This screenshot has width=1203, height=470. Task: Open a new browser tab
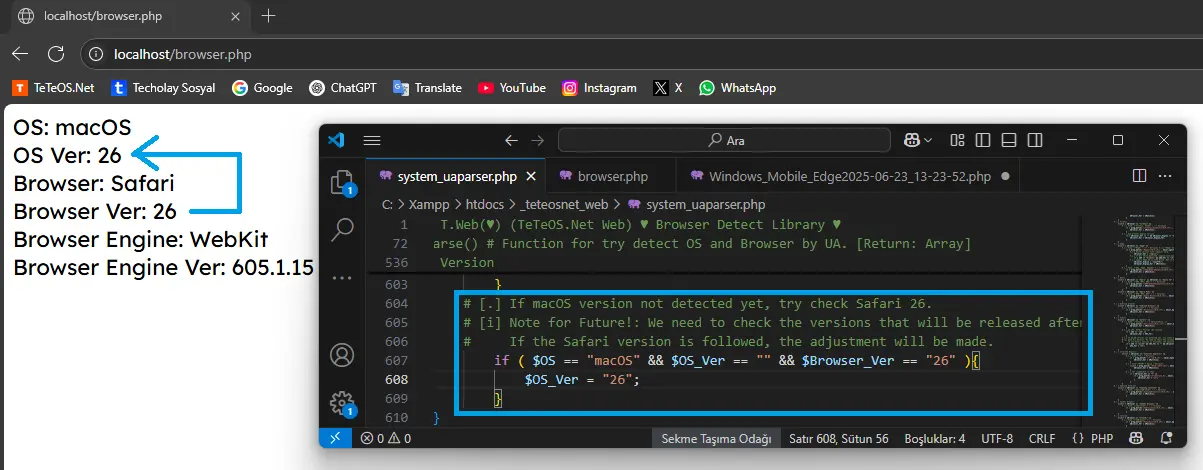[268, 16]
